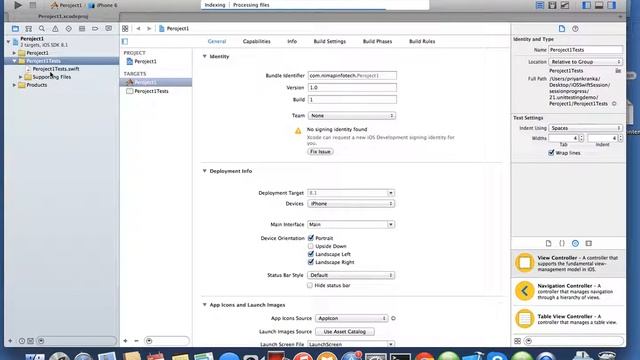Remove selected target with minus button
The width and height of the screenshot is (640, 360).
coord(136,341)
